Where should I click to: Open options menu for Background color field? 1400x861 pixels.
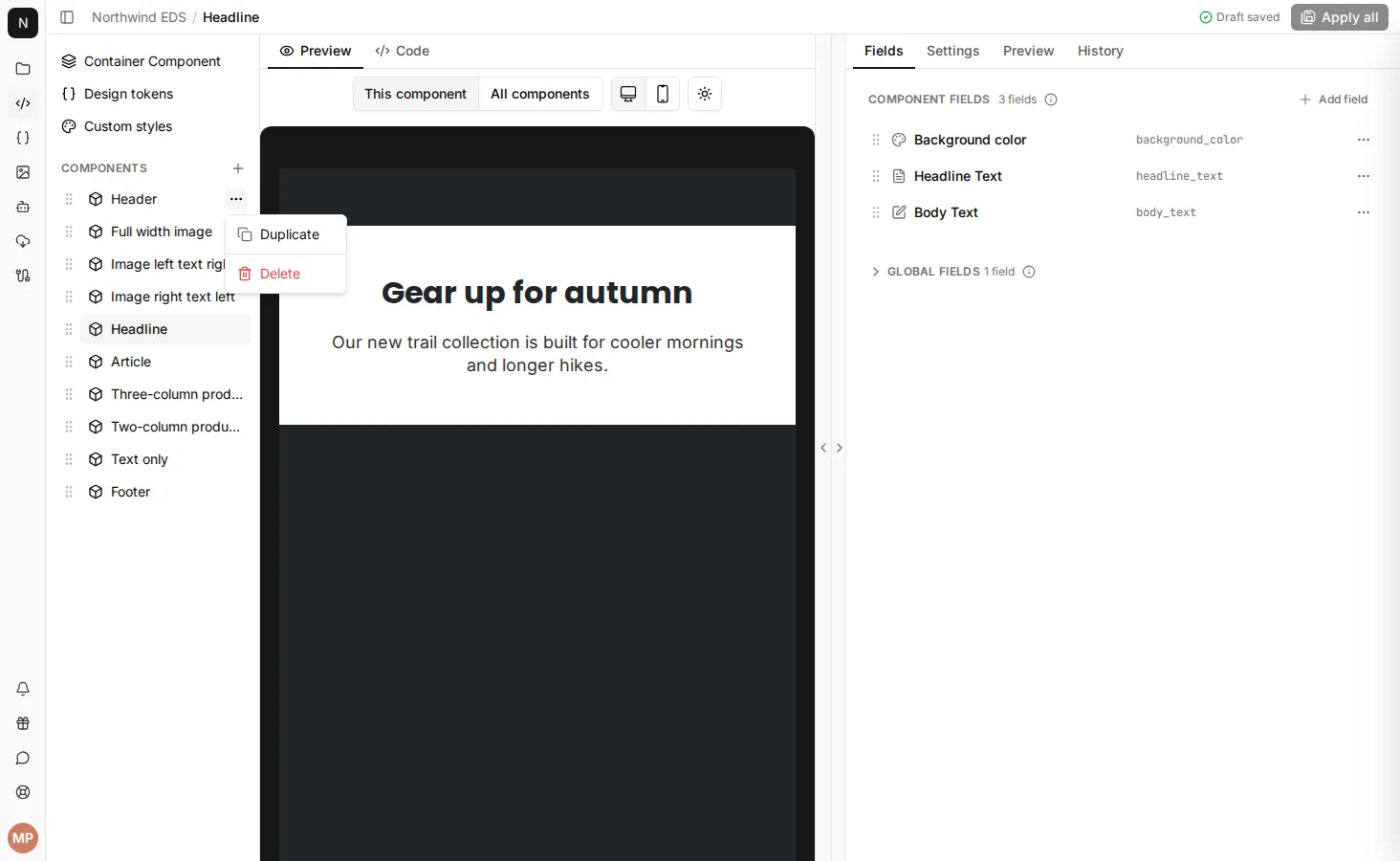(x=1364, y=140)
